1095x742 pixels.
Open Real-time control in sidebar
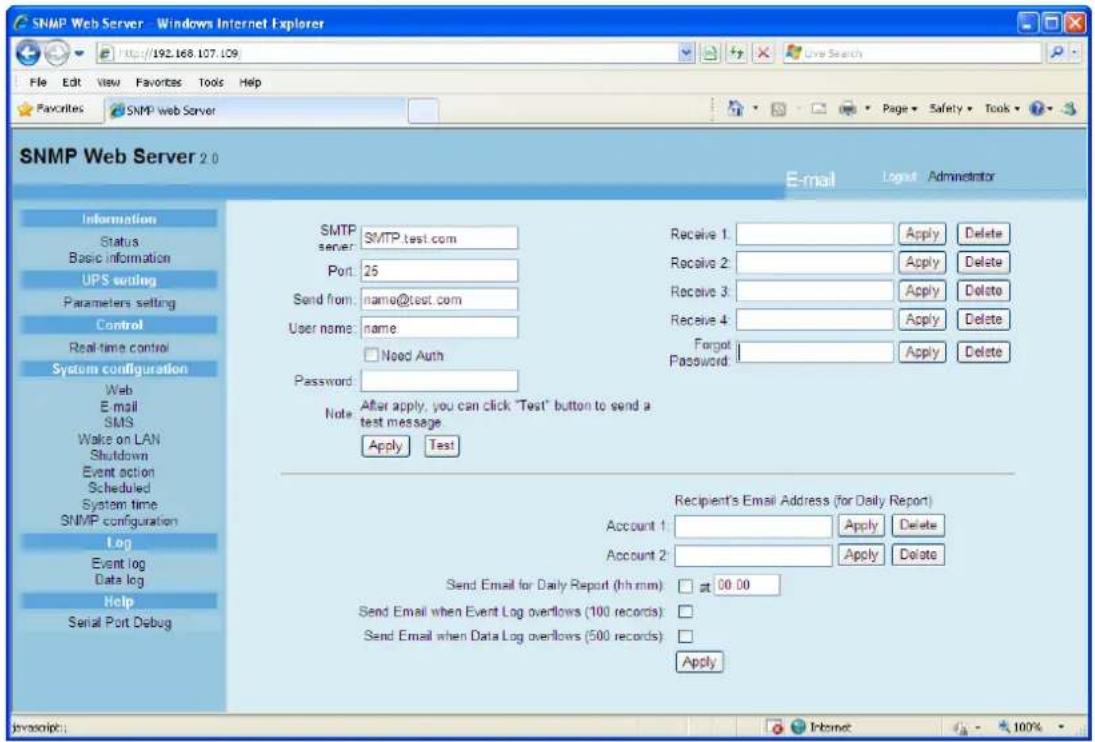click(119, 347)
